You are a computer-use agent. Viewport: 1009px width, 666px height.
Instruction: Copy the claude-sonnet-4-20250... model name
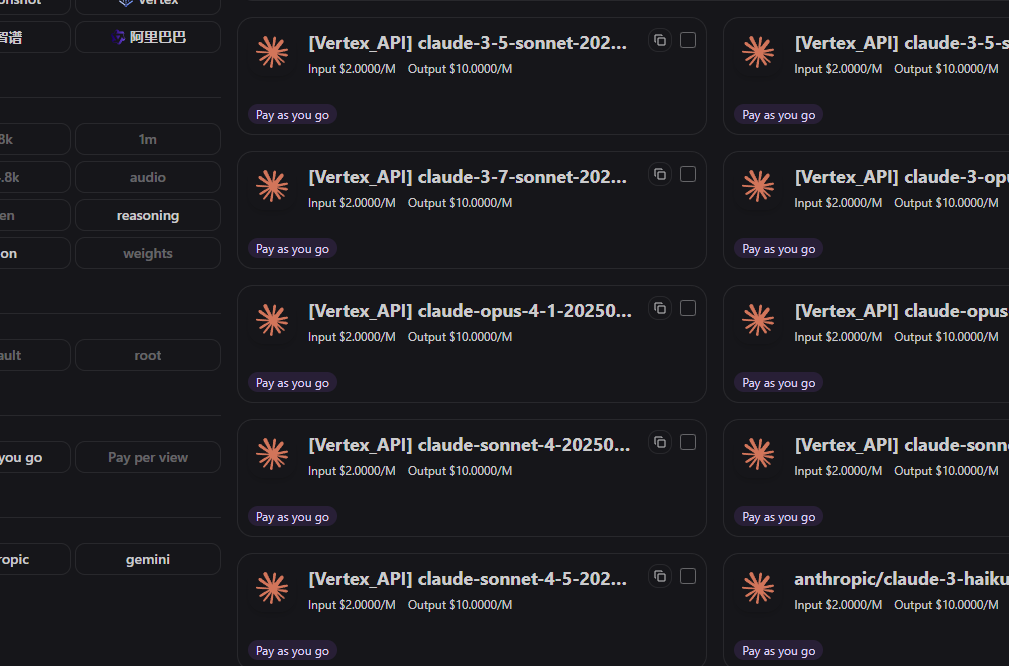tap(660, 442)
